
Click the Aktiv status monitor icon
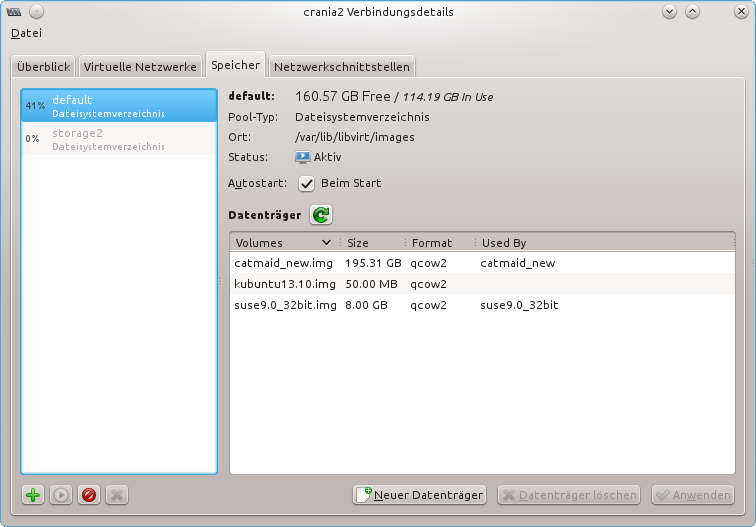tap(303, 157)
